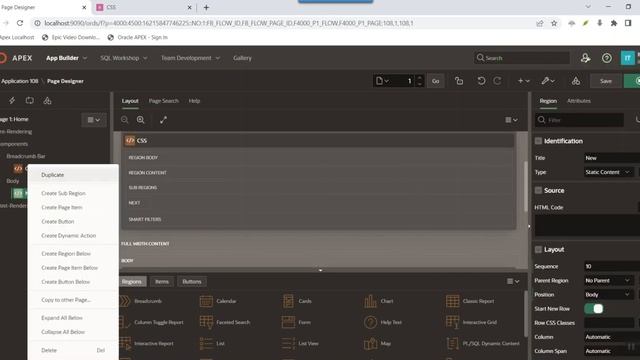The width and height of the screenshot is (640, 360).
Task: Collapse the Source property group
Action: coord(538,190)
